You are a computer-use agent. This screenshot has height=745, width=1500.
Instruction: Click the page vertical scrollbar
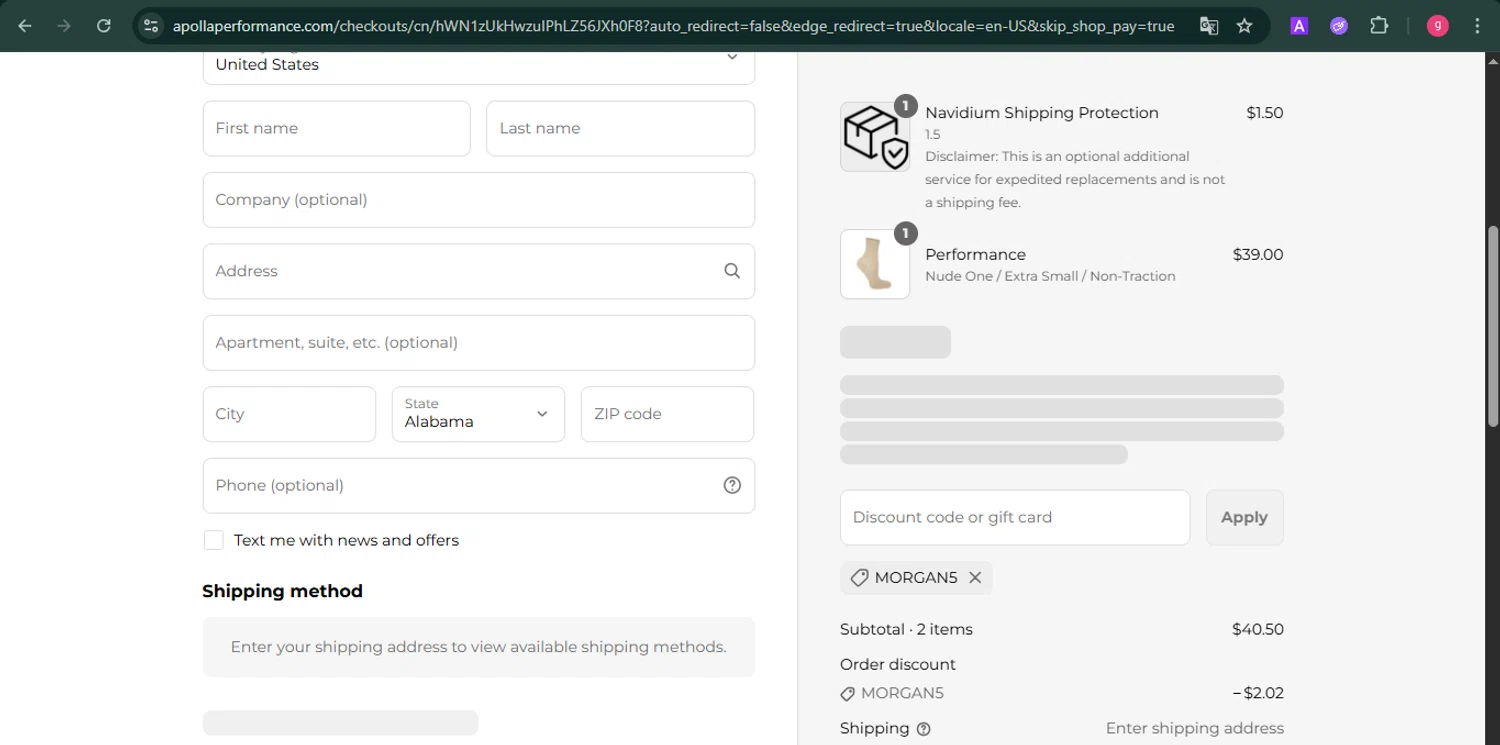click(x=1493, y=326)
